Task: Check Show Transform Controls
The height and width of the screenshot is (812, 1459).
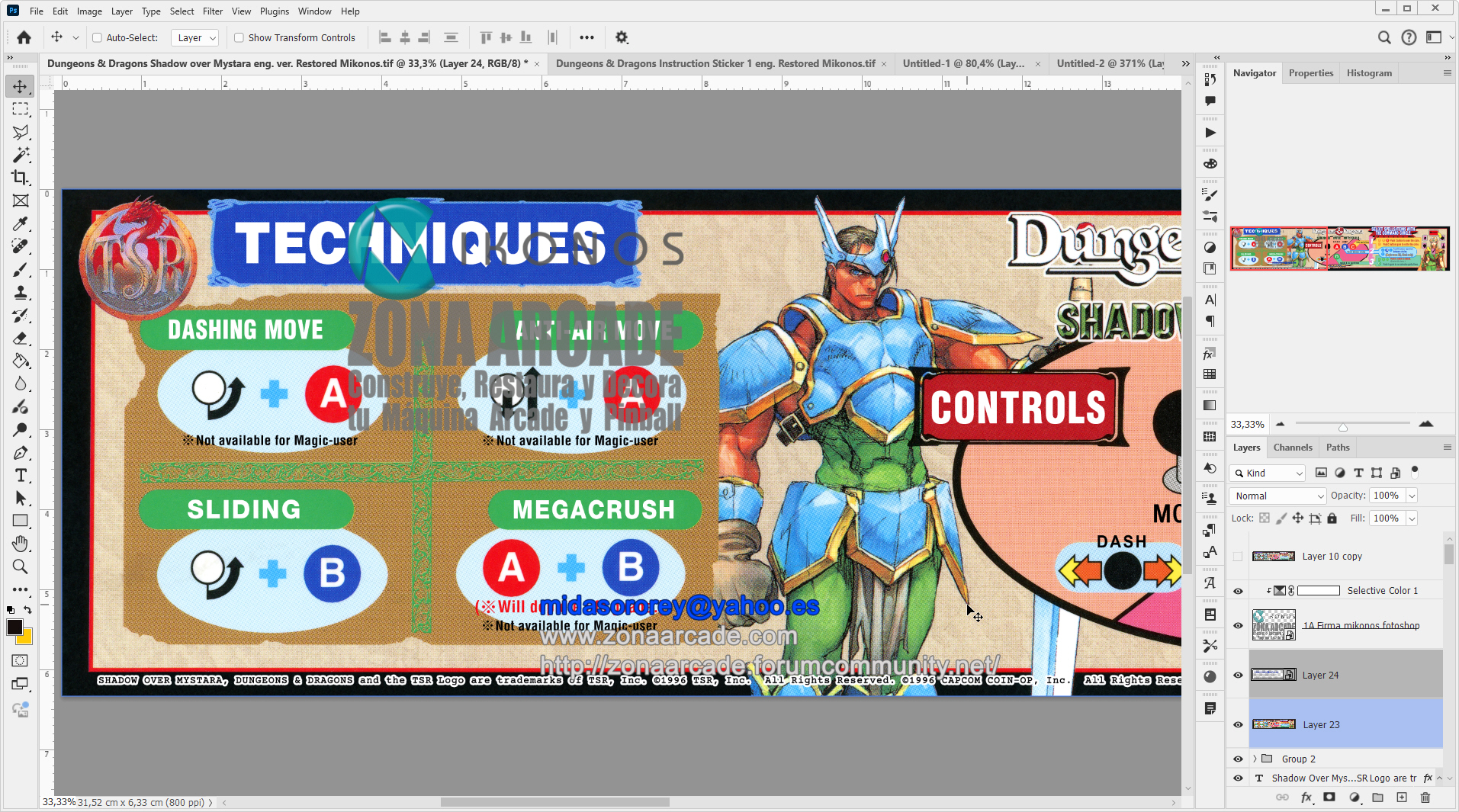Action: click(x=239, y=37)
